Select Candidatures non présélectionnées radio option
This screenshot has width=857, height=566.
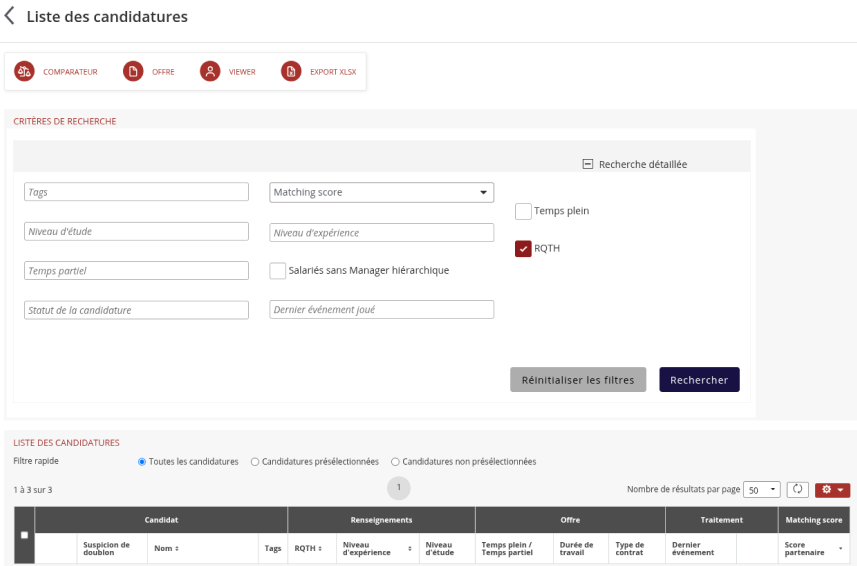coord(395,462)
